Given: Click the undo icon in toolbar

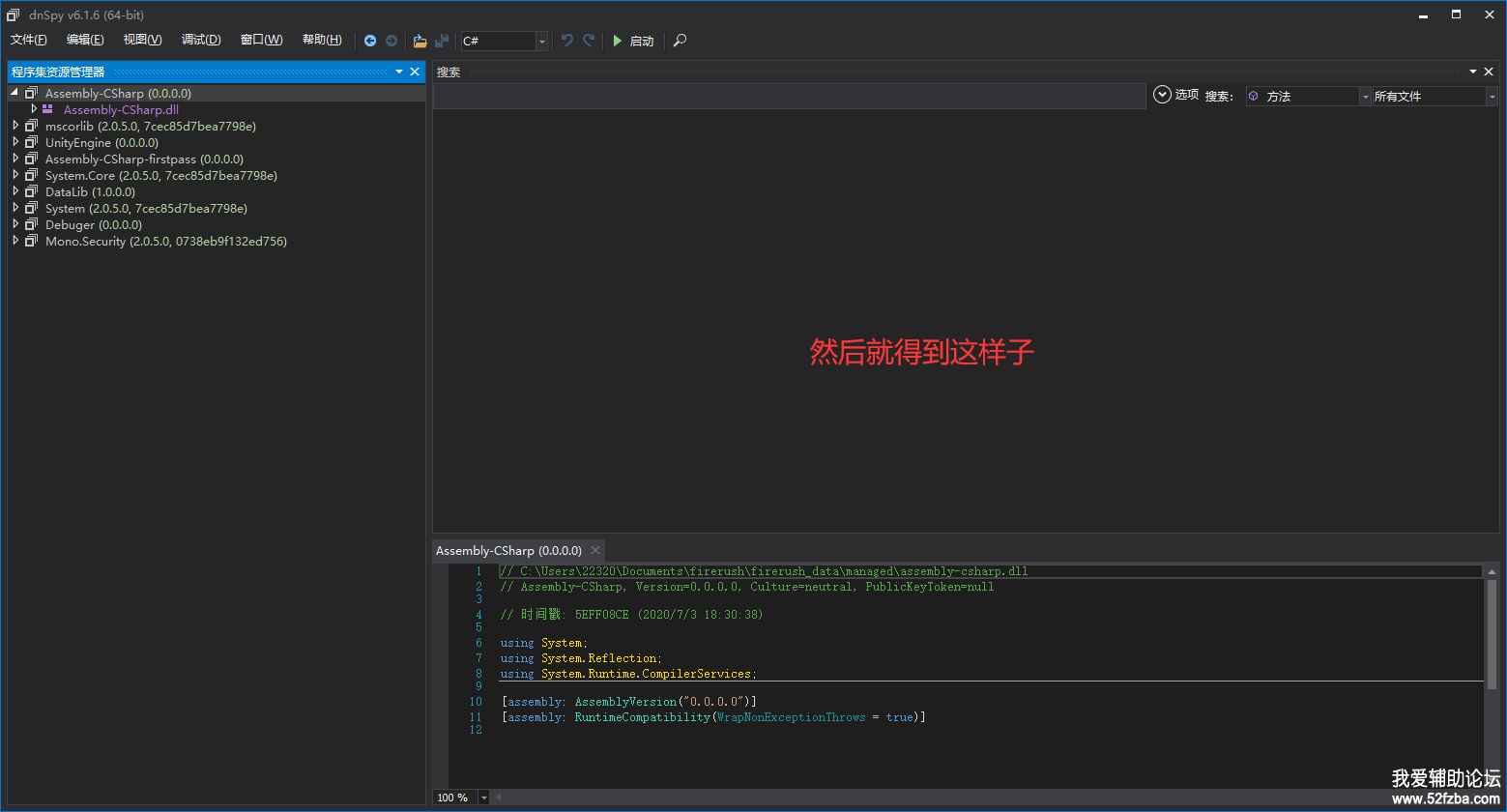Looking at the screenshot, I should pyautogui.click(x=567, y=41).
